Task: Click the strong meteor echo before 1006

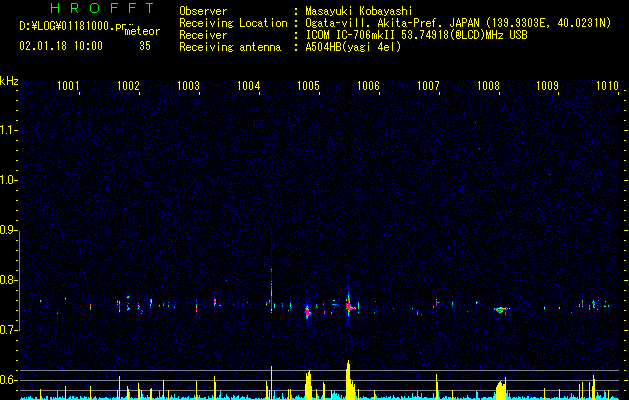Action: click(349, 306)
